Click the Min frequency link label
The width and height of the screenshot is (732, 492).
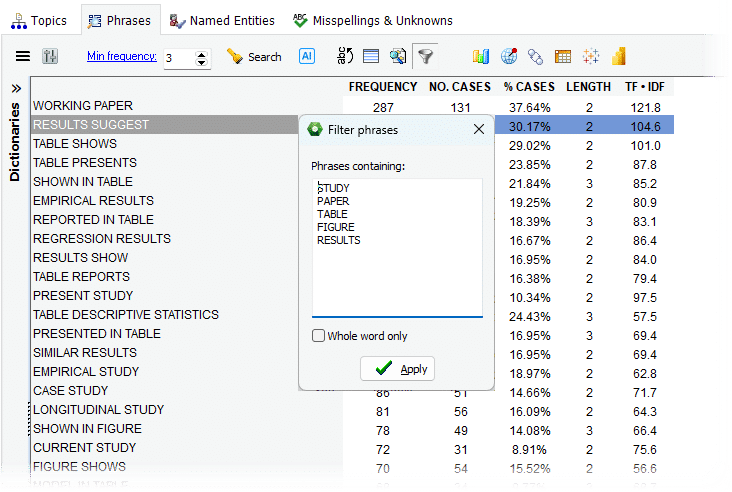click(122, 57)
